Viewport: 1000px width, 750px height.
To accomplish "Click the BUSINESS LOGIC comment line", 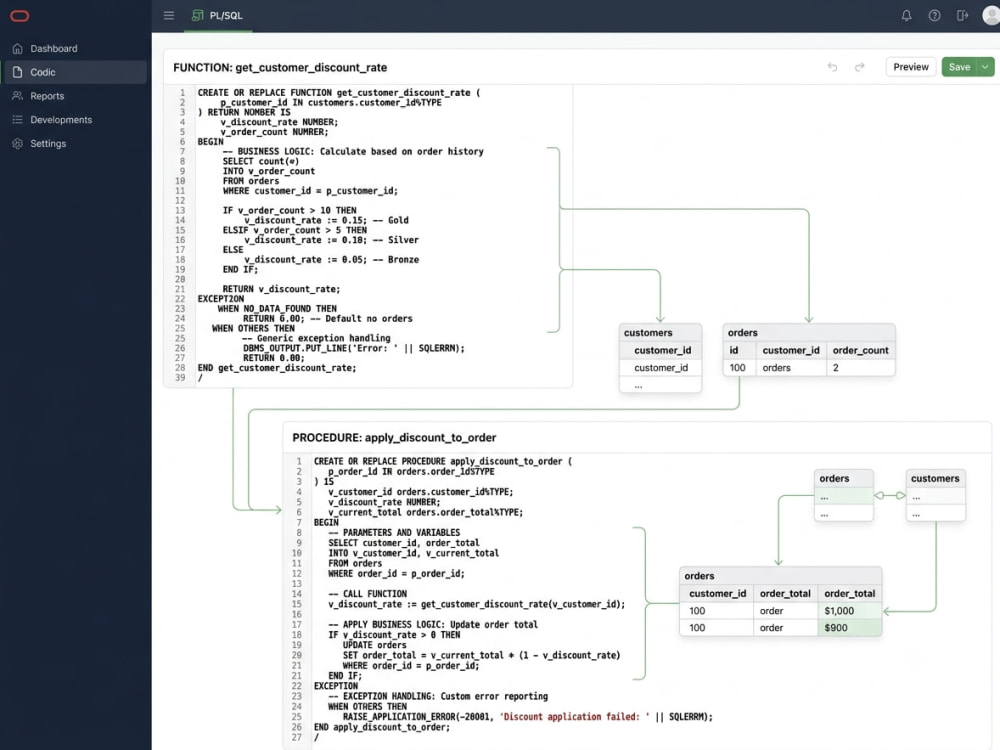I will click(x=353, y=152).
